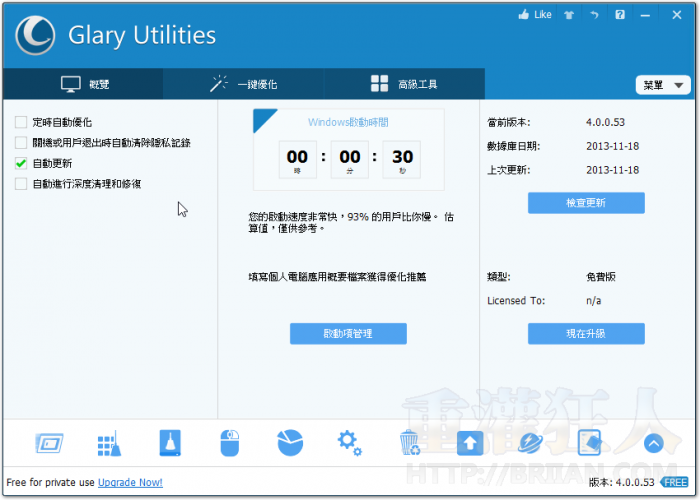Open the upward-arrow Software Update icon
Image resolution: width=700 pixels, height=500 pixels.
click(470, 443)
